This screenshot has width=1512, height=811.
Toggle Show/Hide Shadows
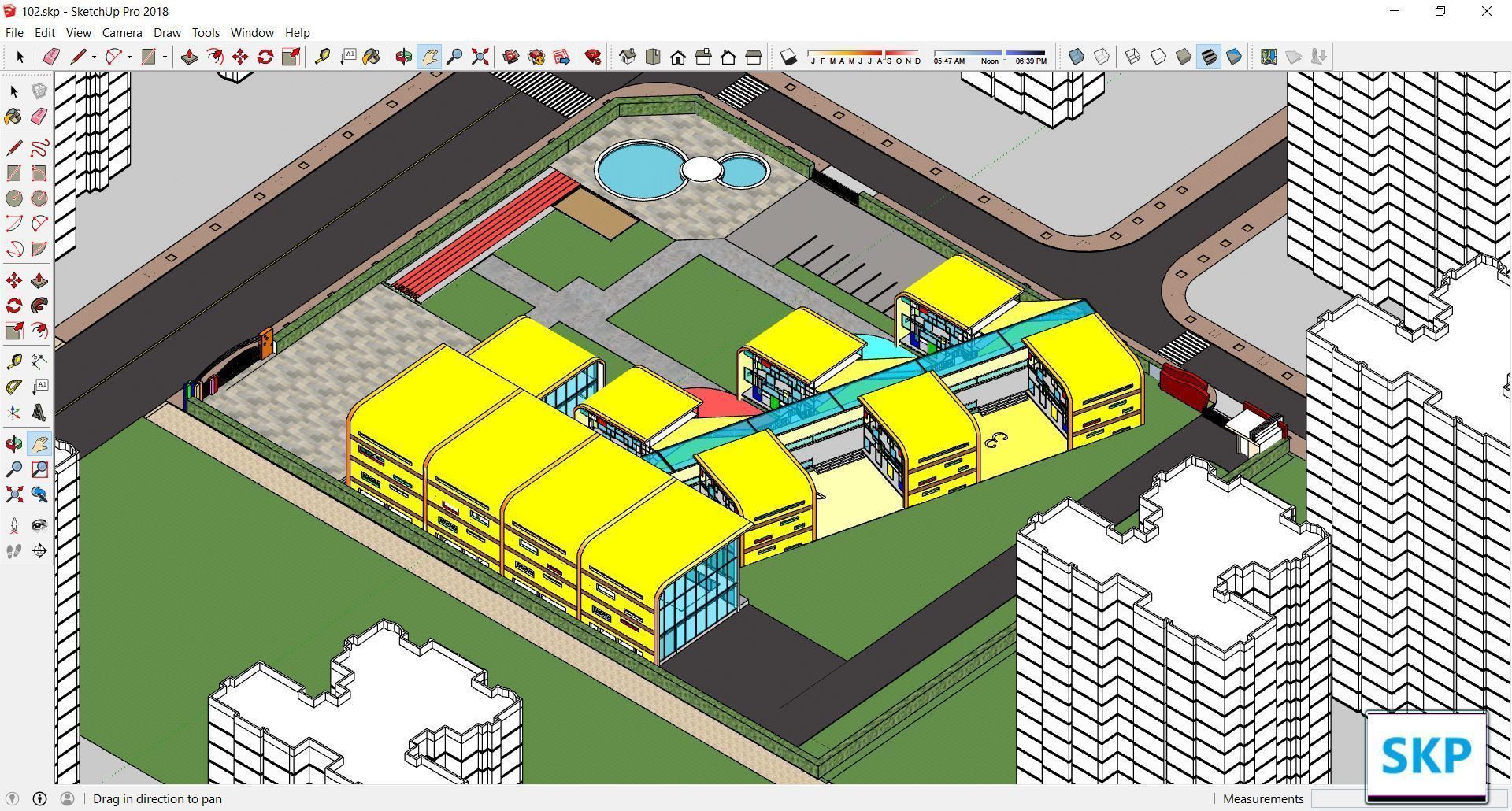pos(788,57)
